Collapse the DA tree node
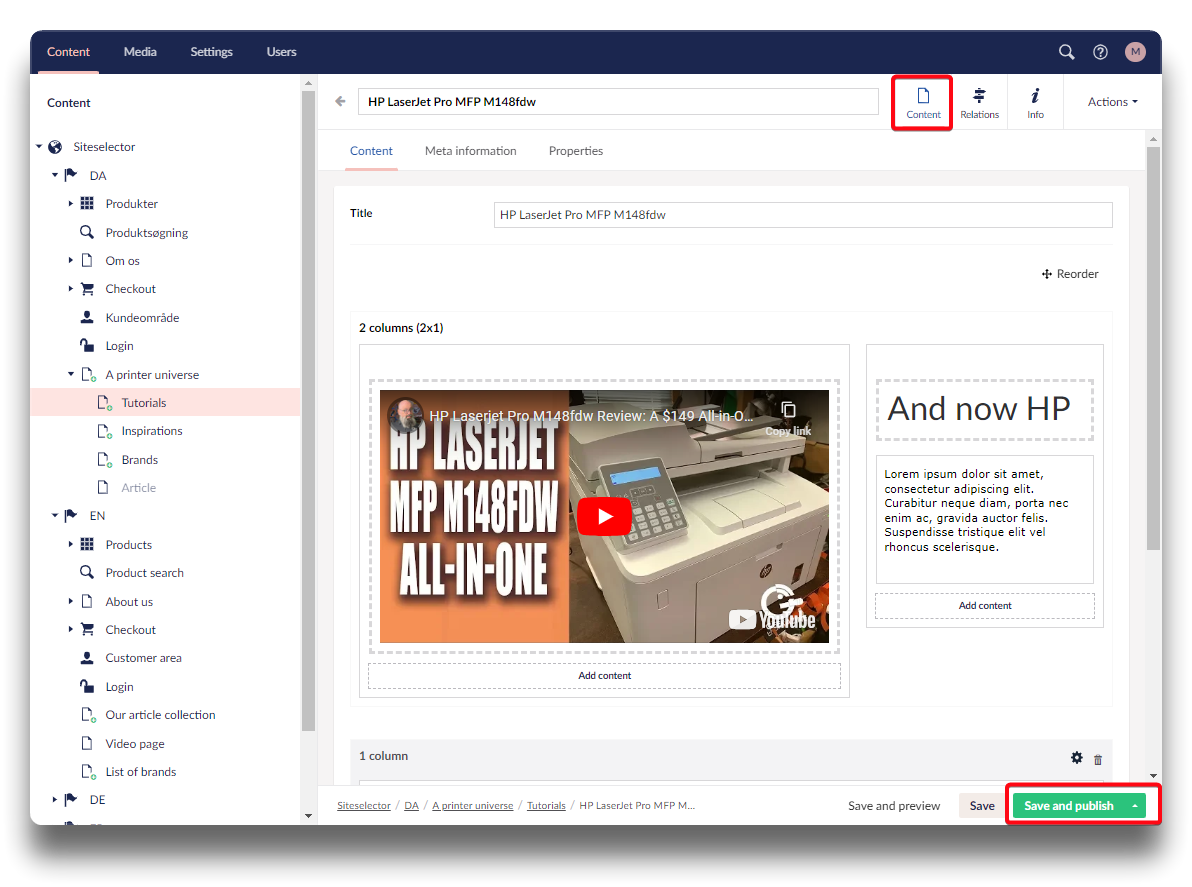Image resolution: width=1192 pixels, height=887 pixels. [x=55, y=175]
